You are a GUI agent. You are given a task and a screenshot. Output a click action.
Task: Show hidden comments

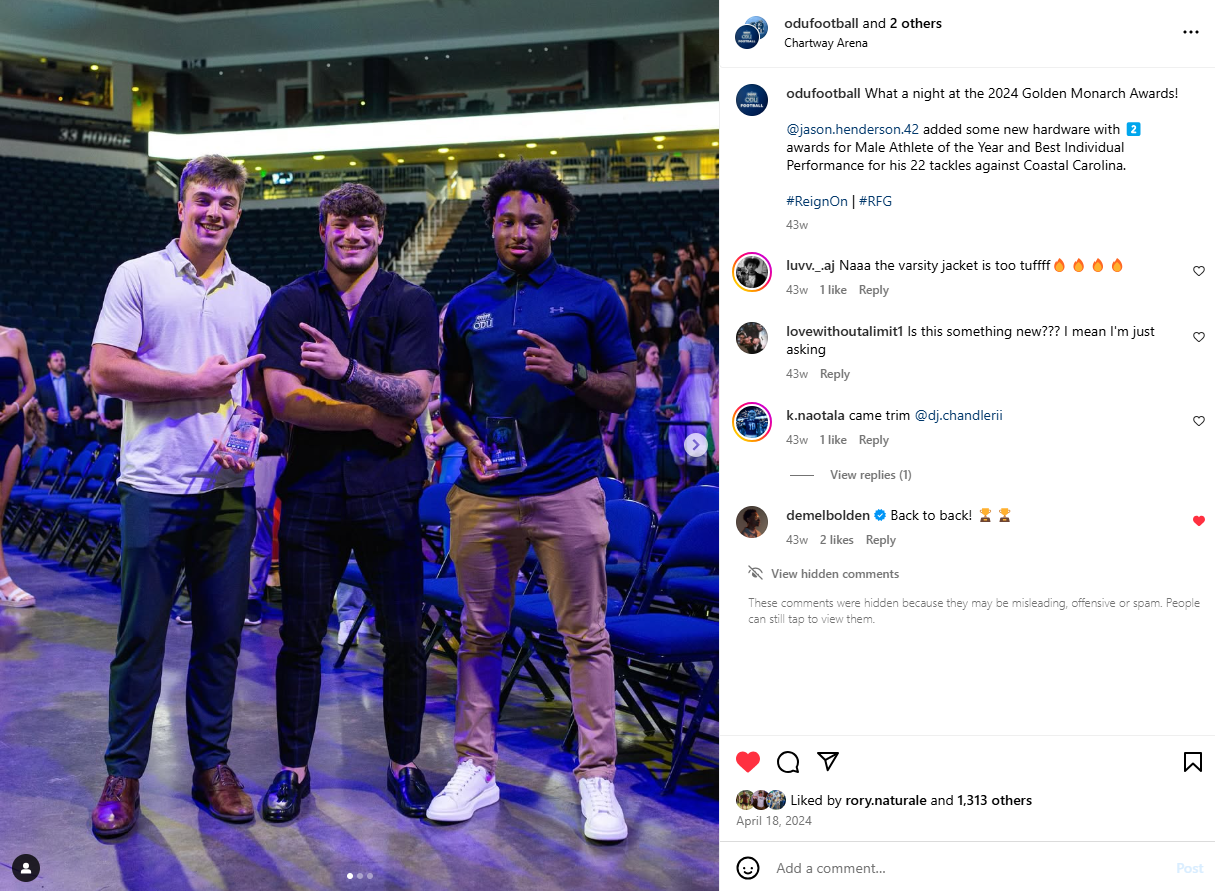834,574
